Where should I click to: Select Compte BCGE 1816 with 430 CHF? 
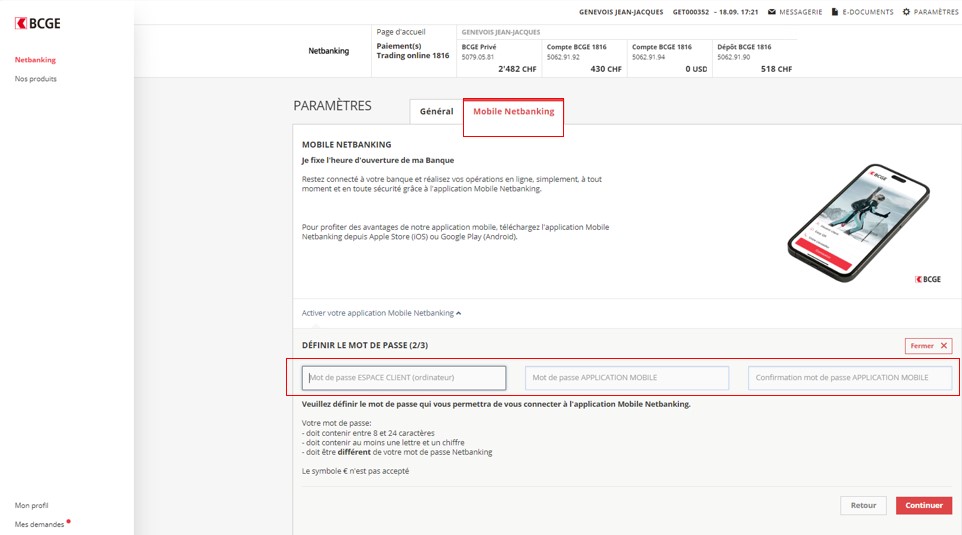(584, 58)
